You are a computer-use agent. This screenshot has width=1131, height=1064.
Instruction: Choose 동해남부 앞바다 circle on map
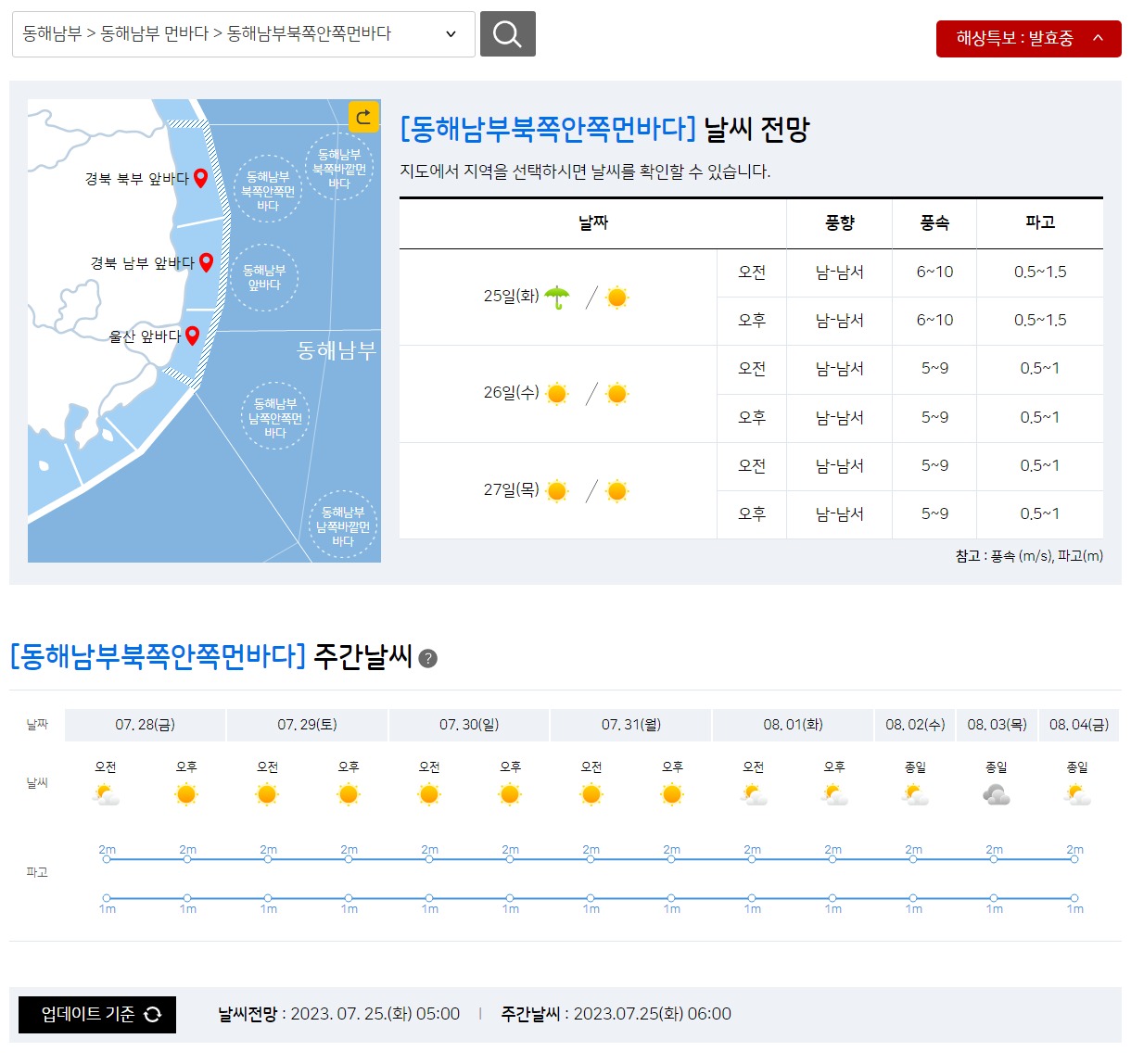[264, 277]
